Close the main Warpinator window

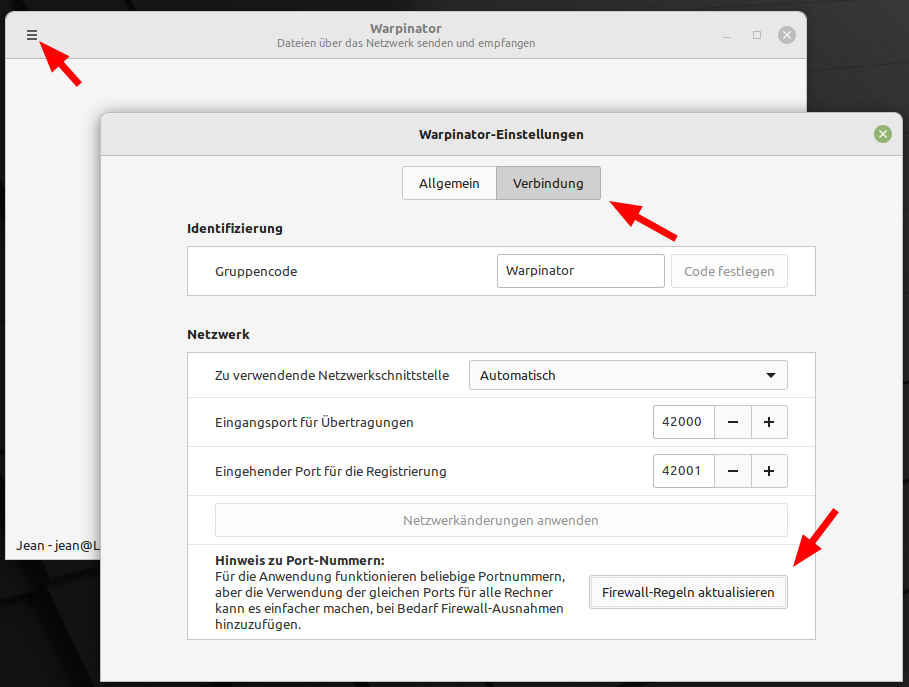pos(786,35)
